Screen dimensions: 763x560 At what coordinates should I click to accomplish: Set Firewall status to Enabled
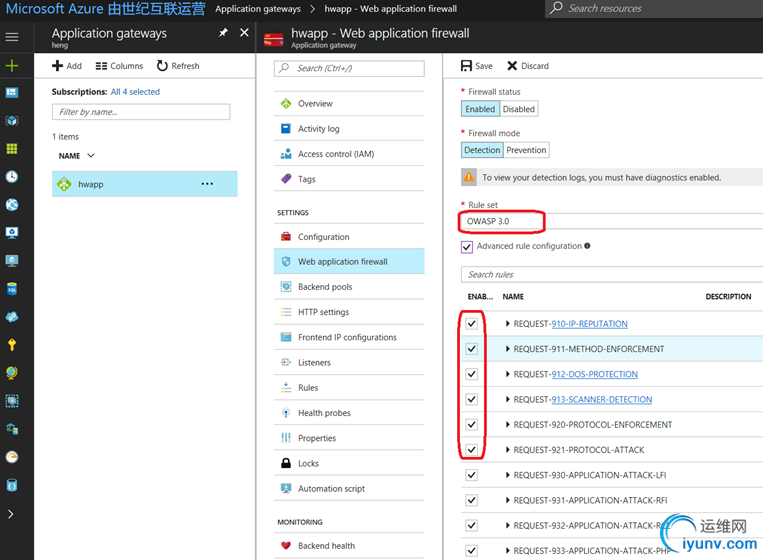(x=480, y=109)
